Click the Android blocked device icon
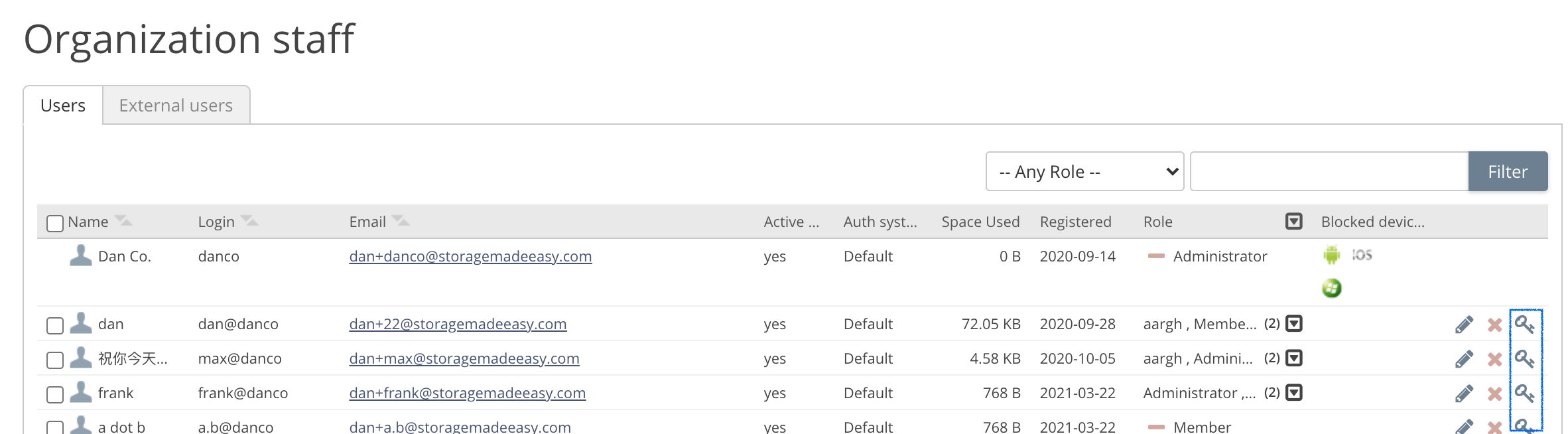This screenshot has width=1568, height=434. coord(1331,255)
